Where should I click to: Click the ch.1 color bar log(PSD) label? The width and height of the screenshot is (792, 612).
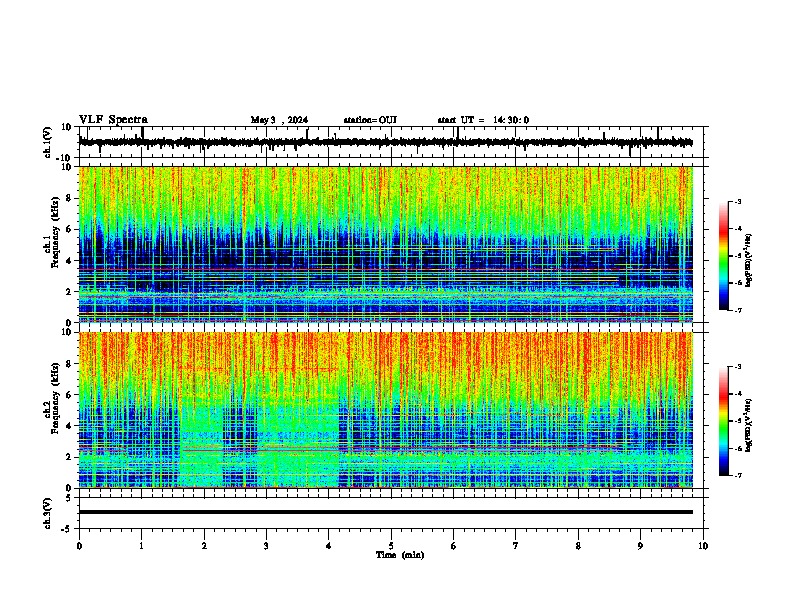(749, 261)
